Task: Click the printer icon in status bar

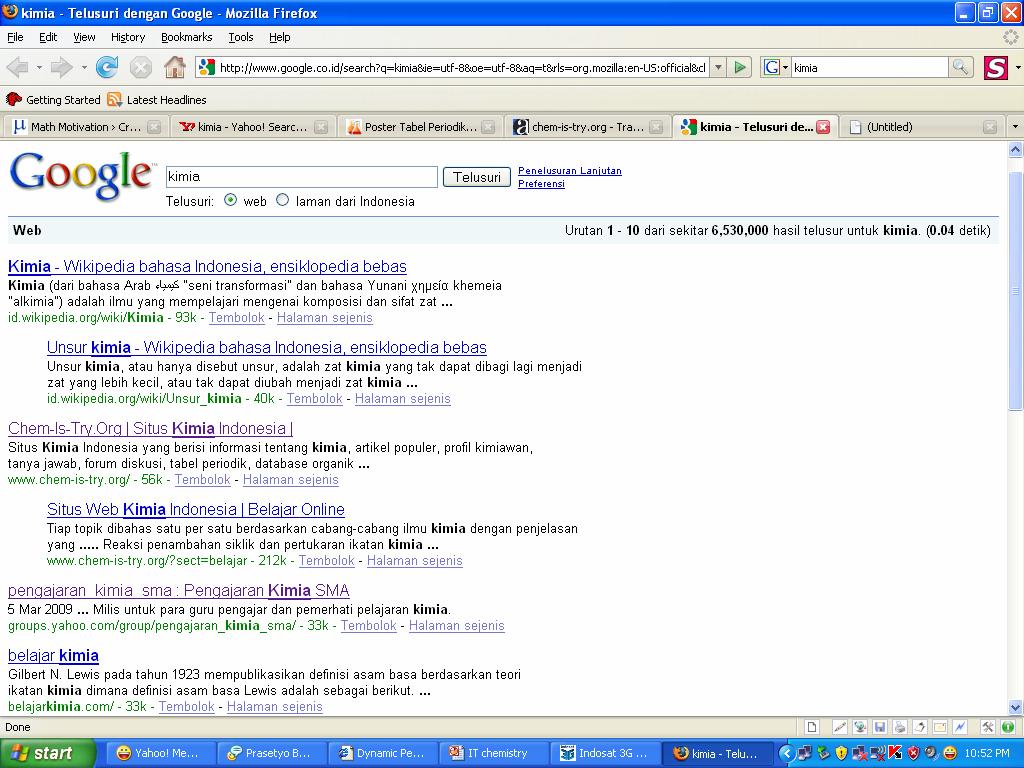Action: pos(900,727)
